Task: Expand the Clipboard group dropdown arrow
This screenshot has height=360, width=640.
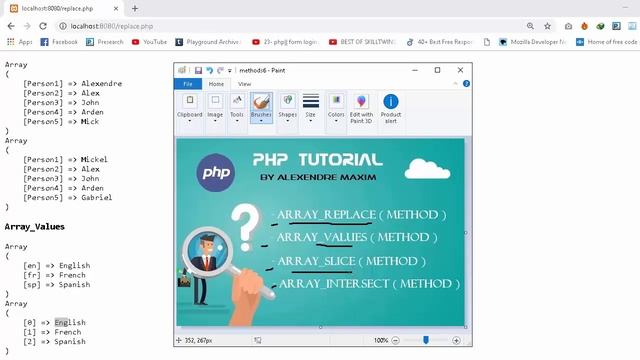Action: pos(189,121)
